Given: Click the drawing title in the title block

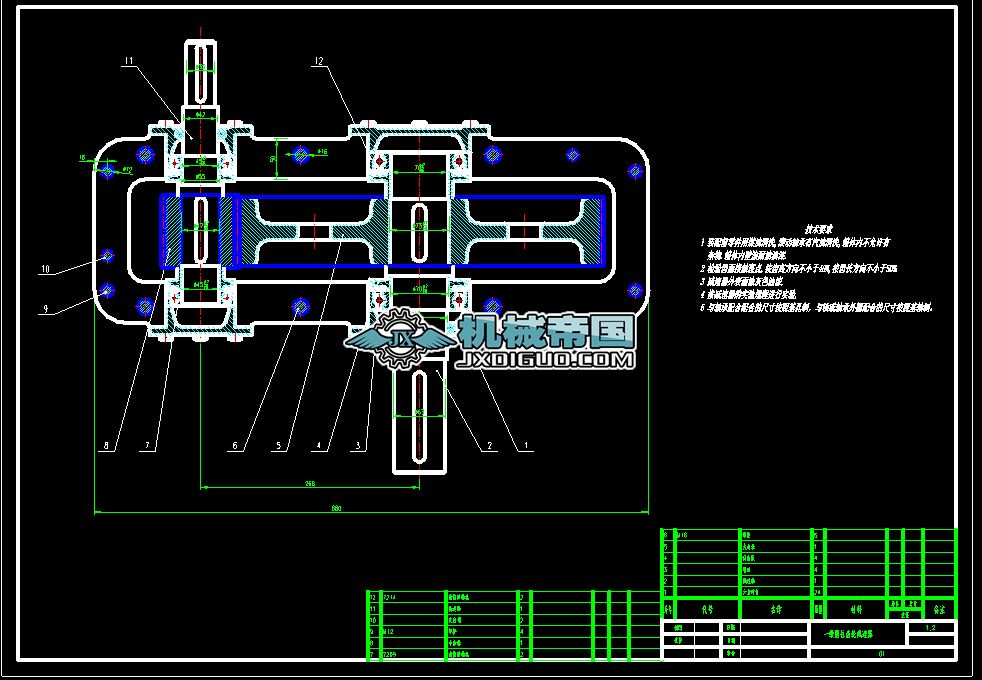Looking at the screenshot, I should pyautogui.click(x=850, y=634).
